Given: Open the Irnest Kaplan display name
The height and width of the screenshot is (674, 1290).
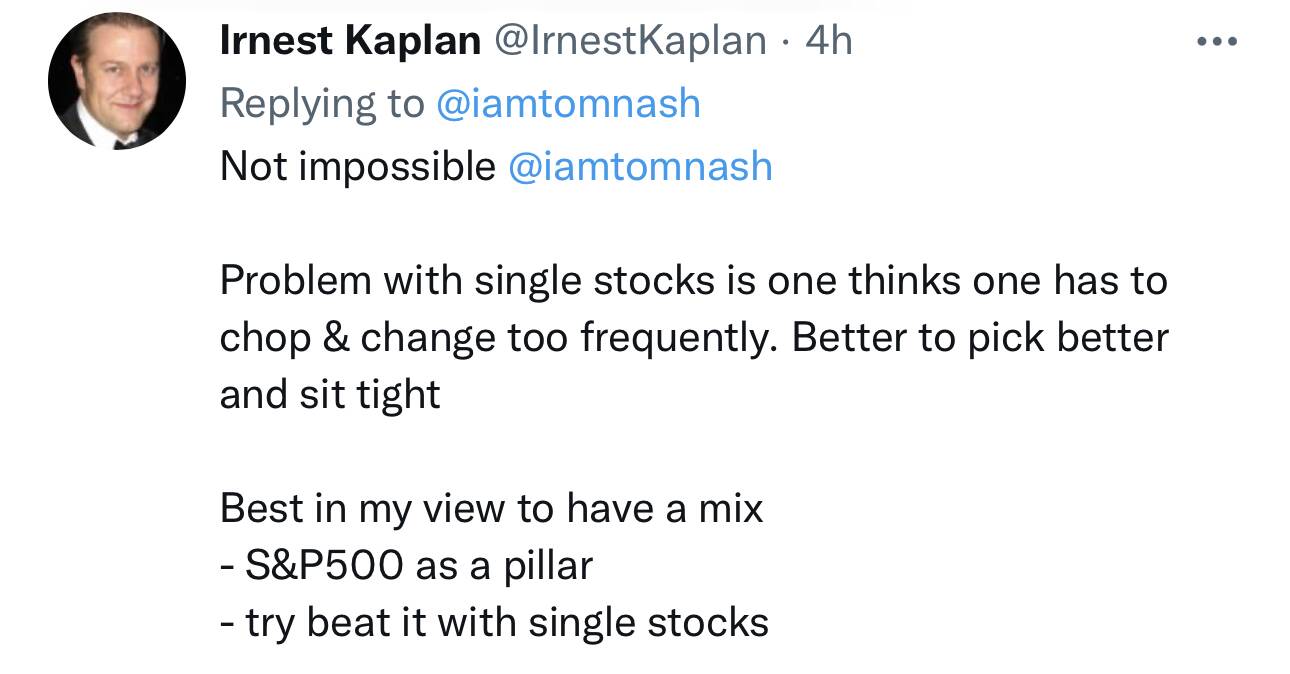Looking at the screenshot, I should [x=349, y=41].
